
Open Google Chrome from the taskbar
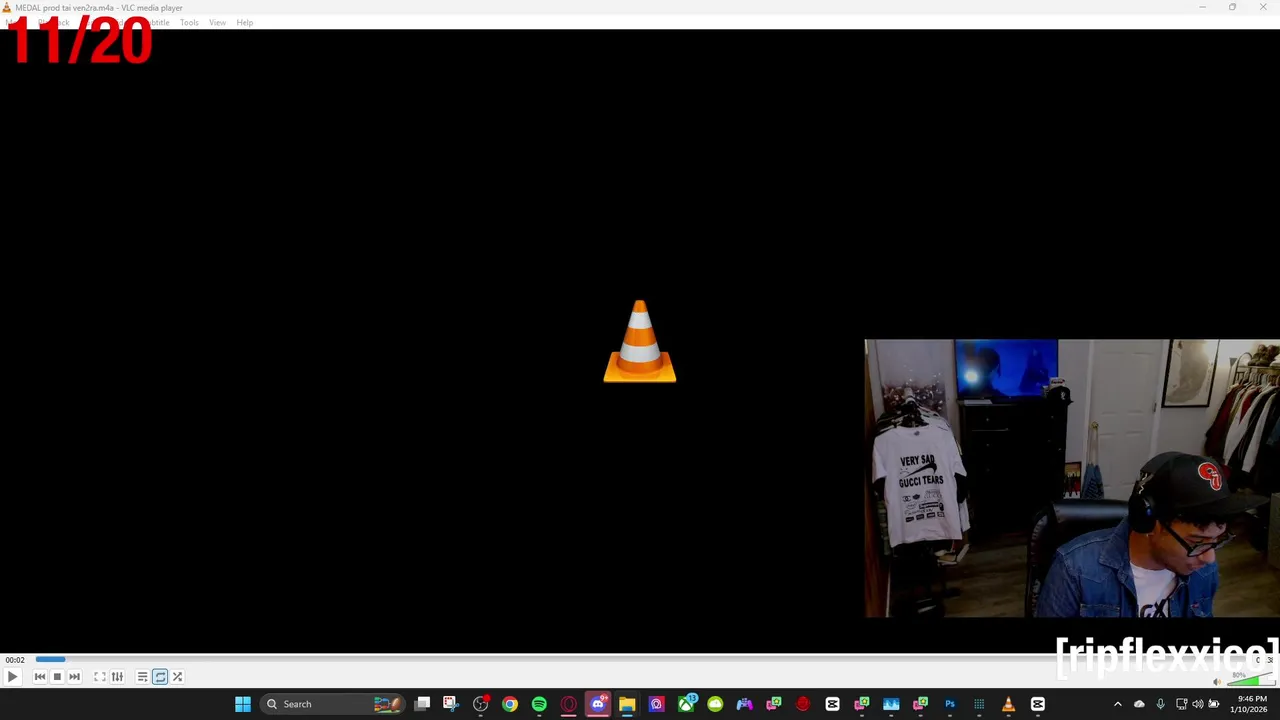510,704
